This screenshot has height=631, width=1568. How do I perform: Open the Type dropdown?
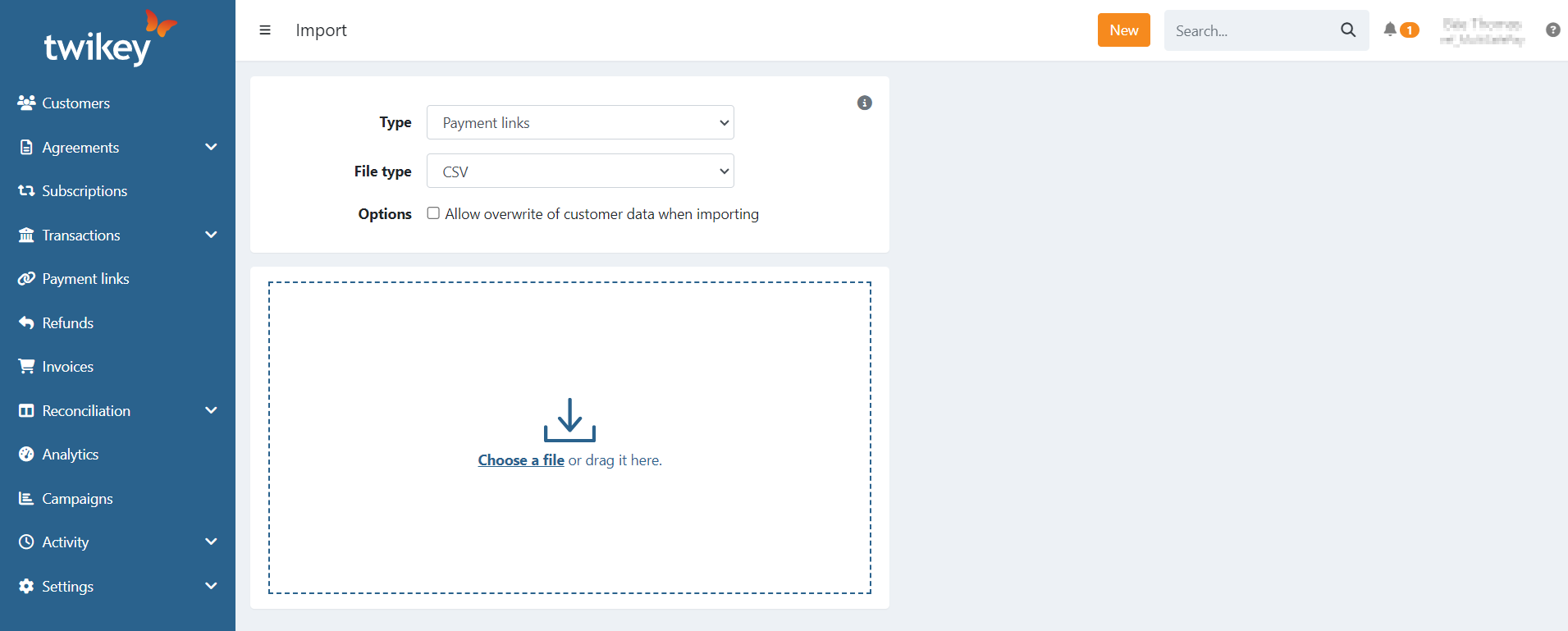[x=580, y=123]
